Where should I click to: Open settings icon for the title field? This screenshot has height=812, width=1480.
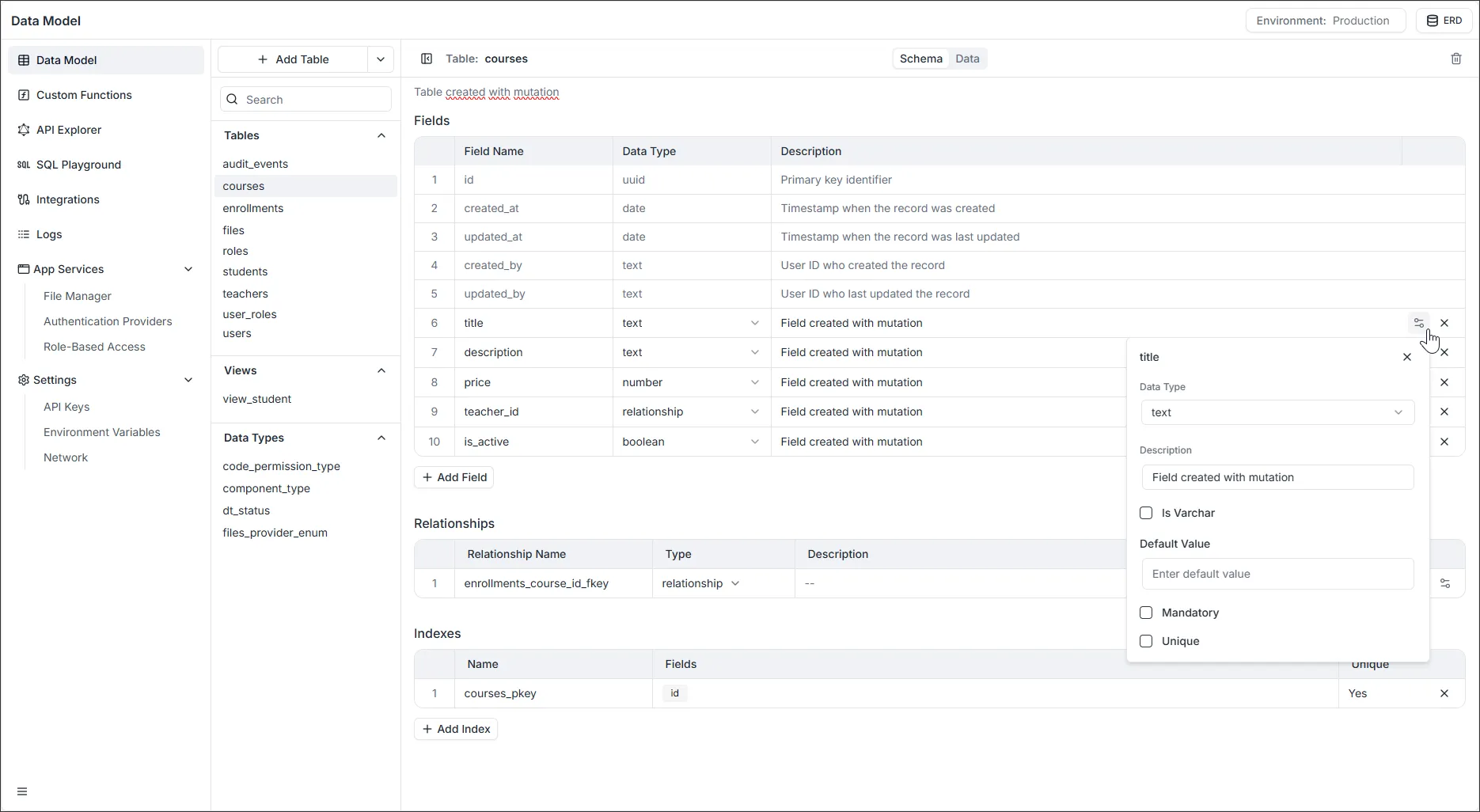[x=1419, y=323]
